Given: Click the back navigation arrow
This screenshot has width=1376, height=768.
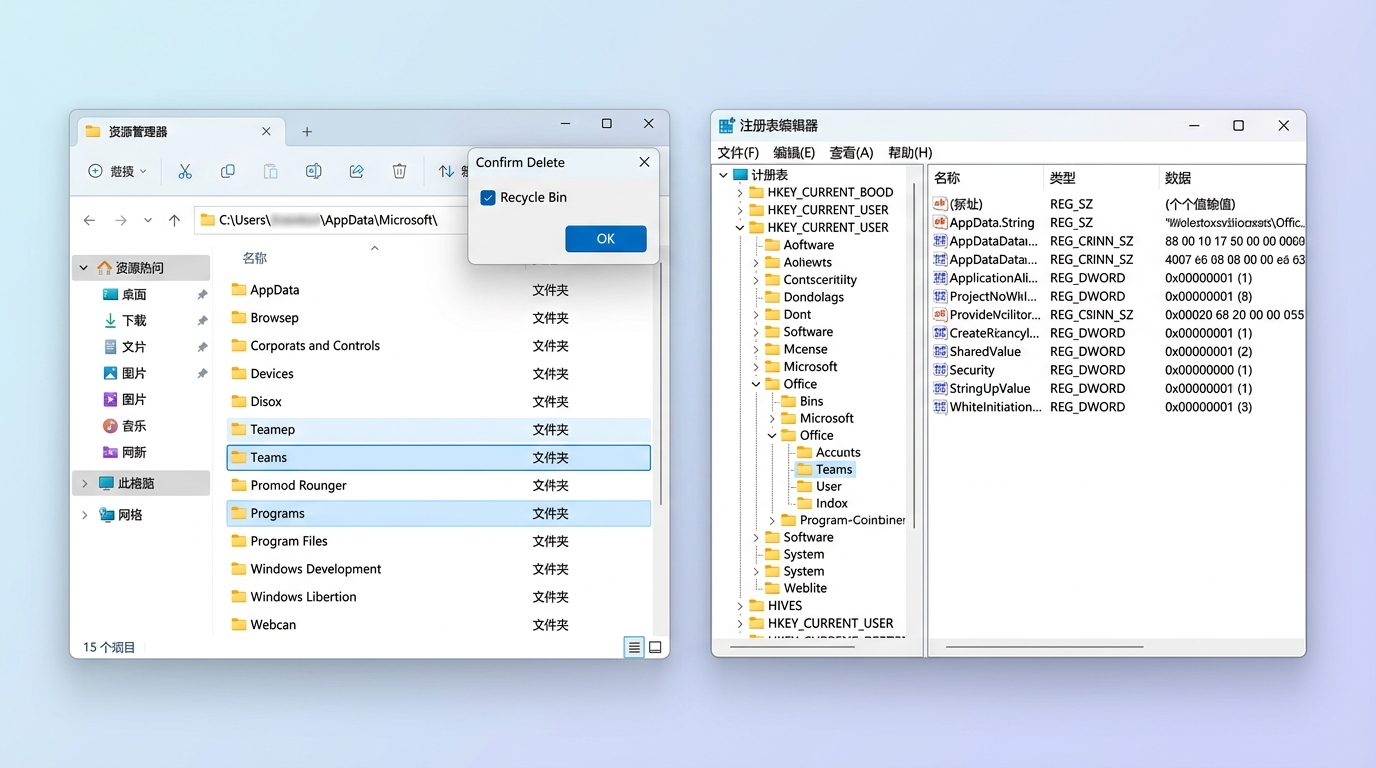Looking at the screenshot, I should (90, 220).
